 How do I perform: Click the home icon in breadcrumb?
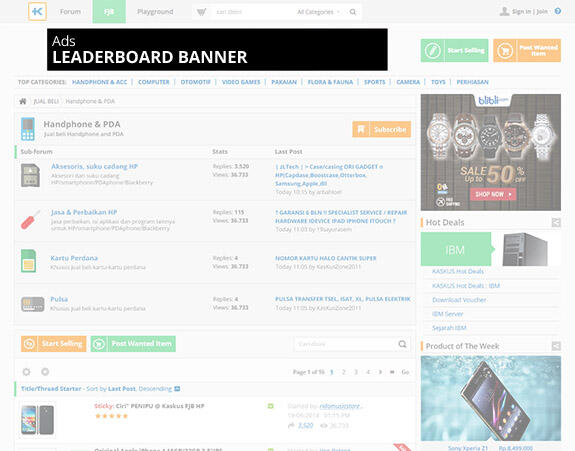point(23,101)
